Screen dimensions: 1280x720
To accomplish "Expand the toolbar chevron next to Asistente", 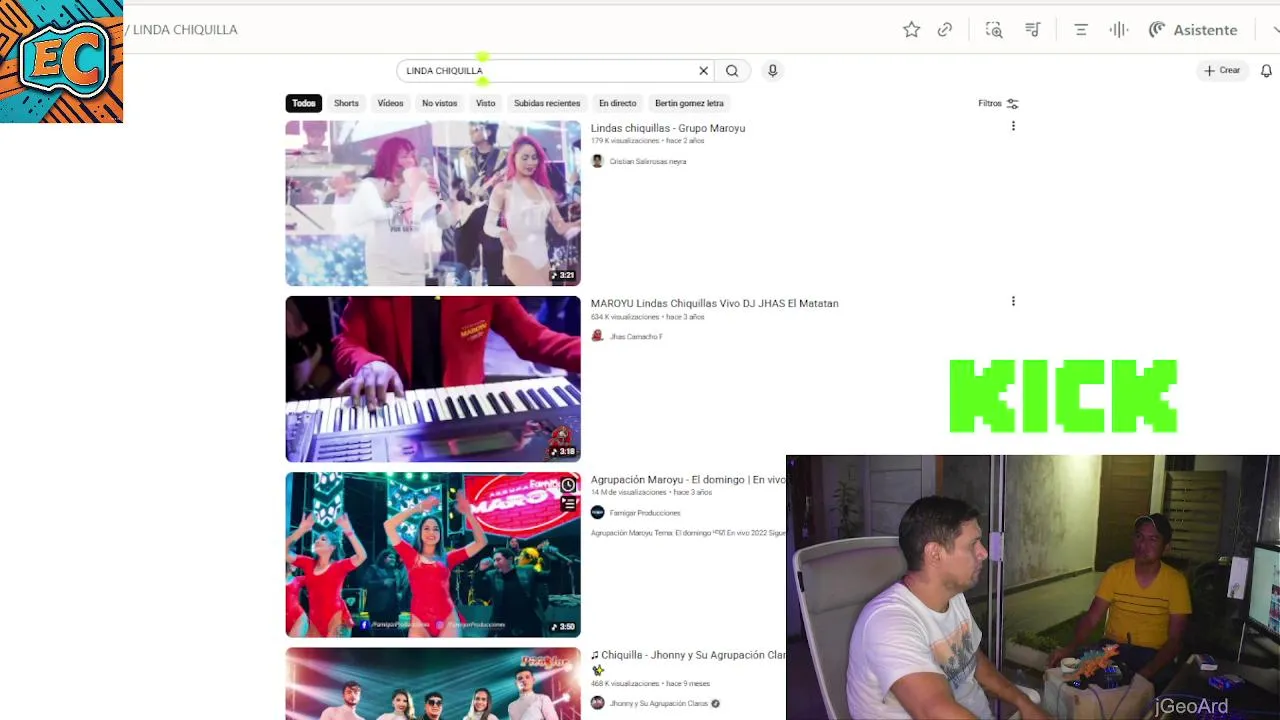I will pyautogui.click(x=1275, y=30).
